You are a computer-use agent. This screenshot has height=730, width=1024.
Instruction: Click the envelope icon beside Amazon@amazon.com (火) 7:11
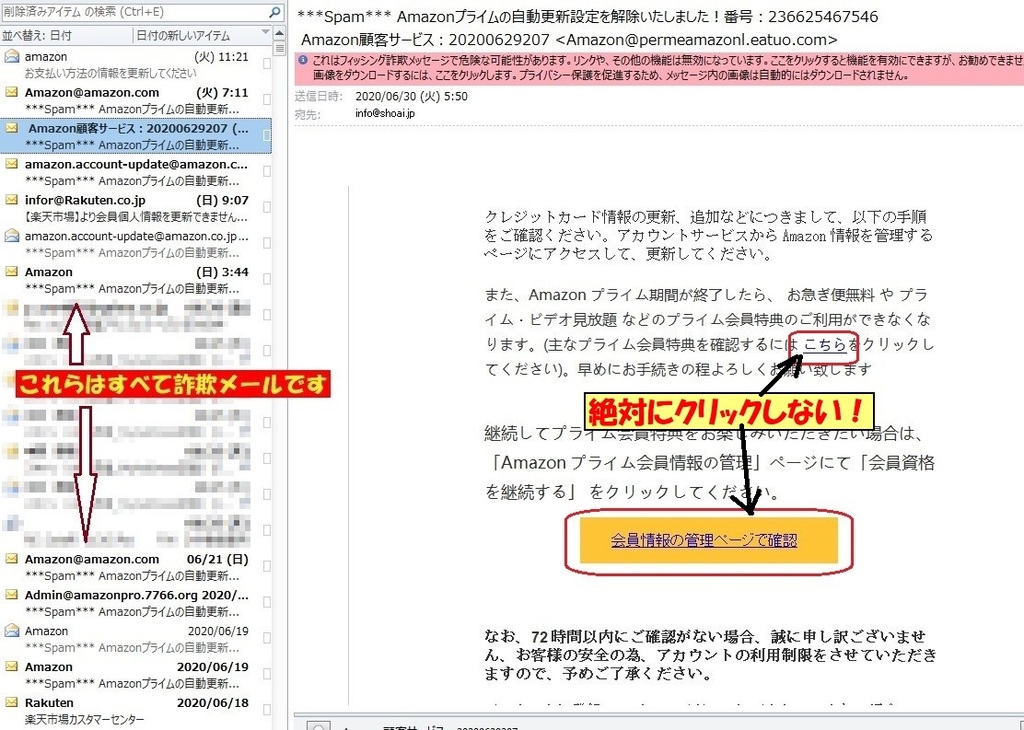(11, 92)
